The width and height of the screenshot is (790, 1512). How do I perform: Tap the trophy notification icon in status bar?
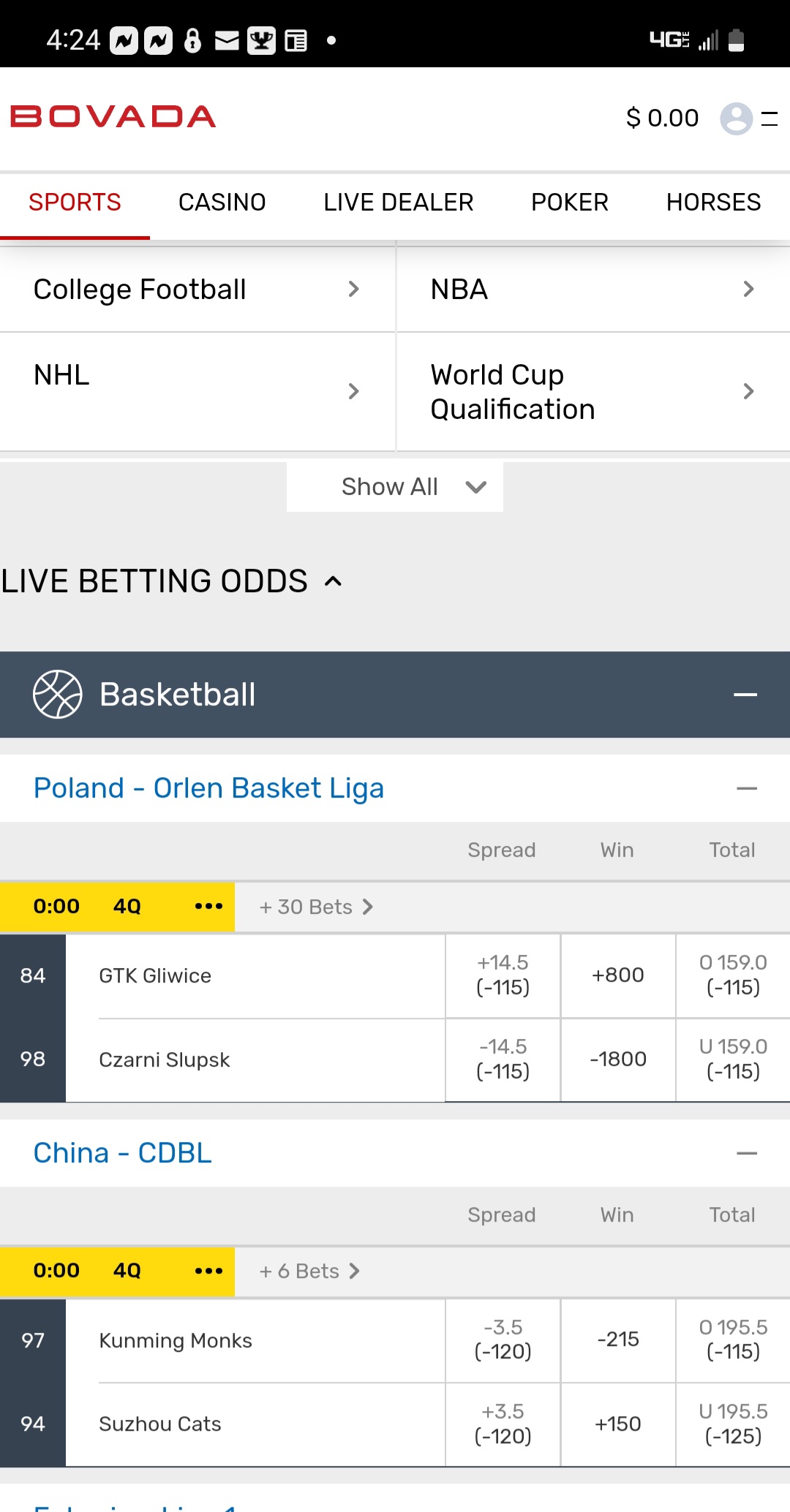pyautogui.click(x=261, y=40)
